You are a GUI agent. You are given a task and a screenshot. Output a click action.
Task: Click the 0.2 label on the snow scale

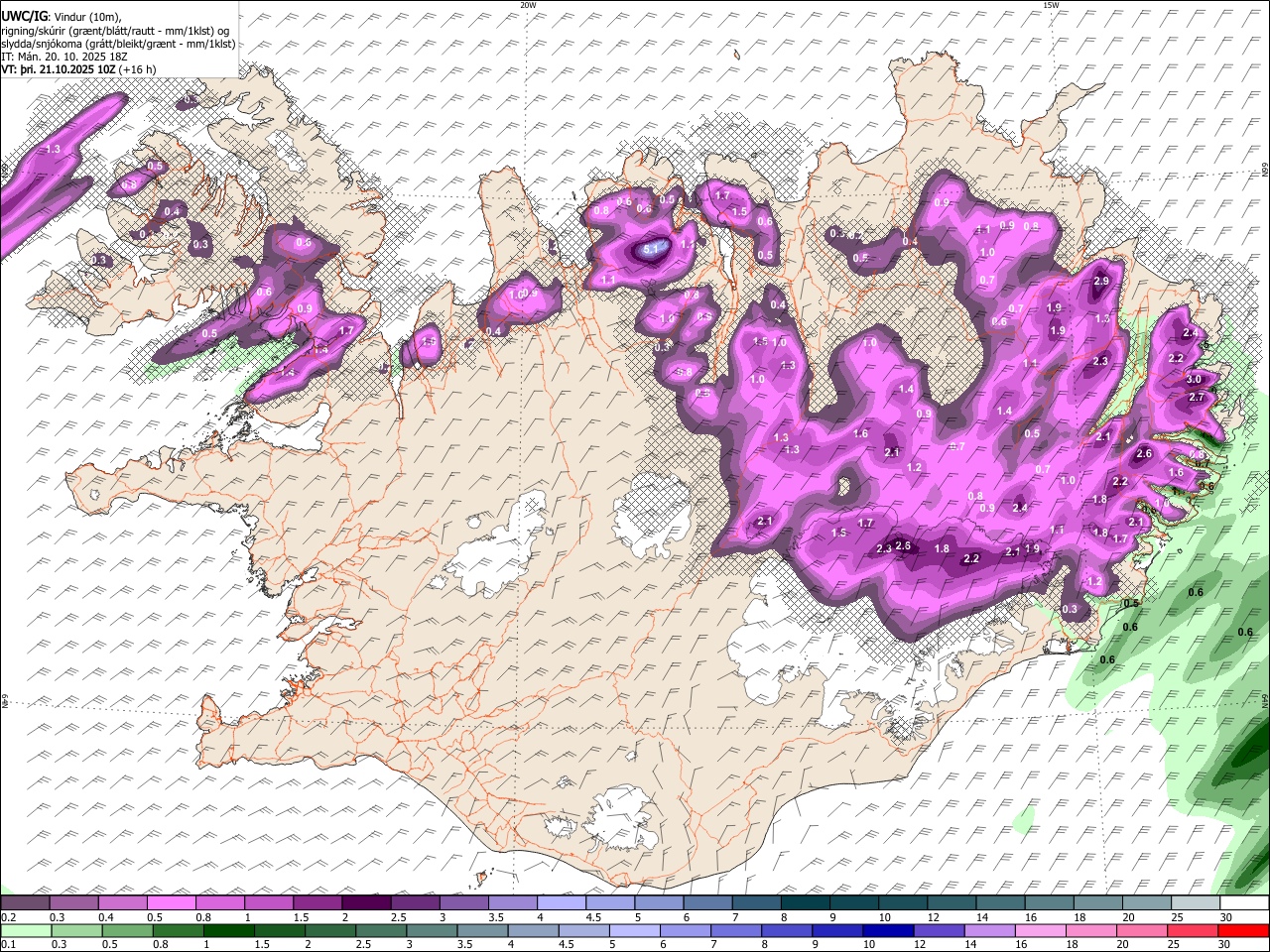(7, 917)
